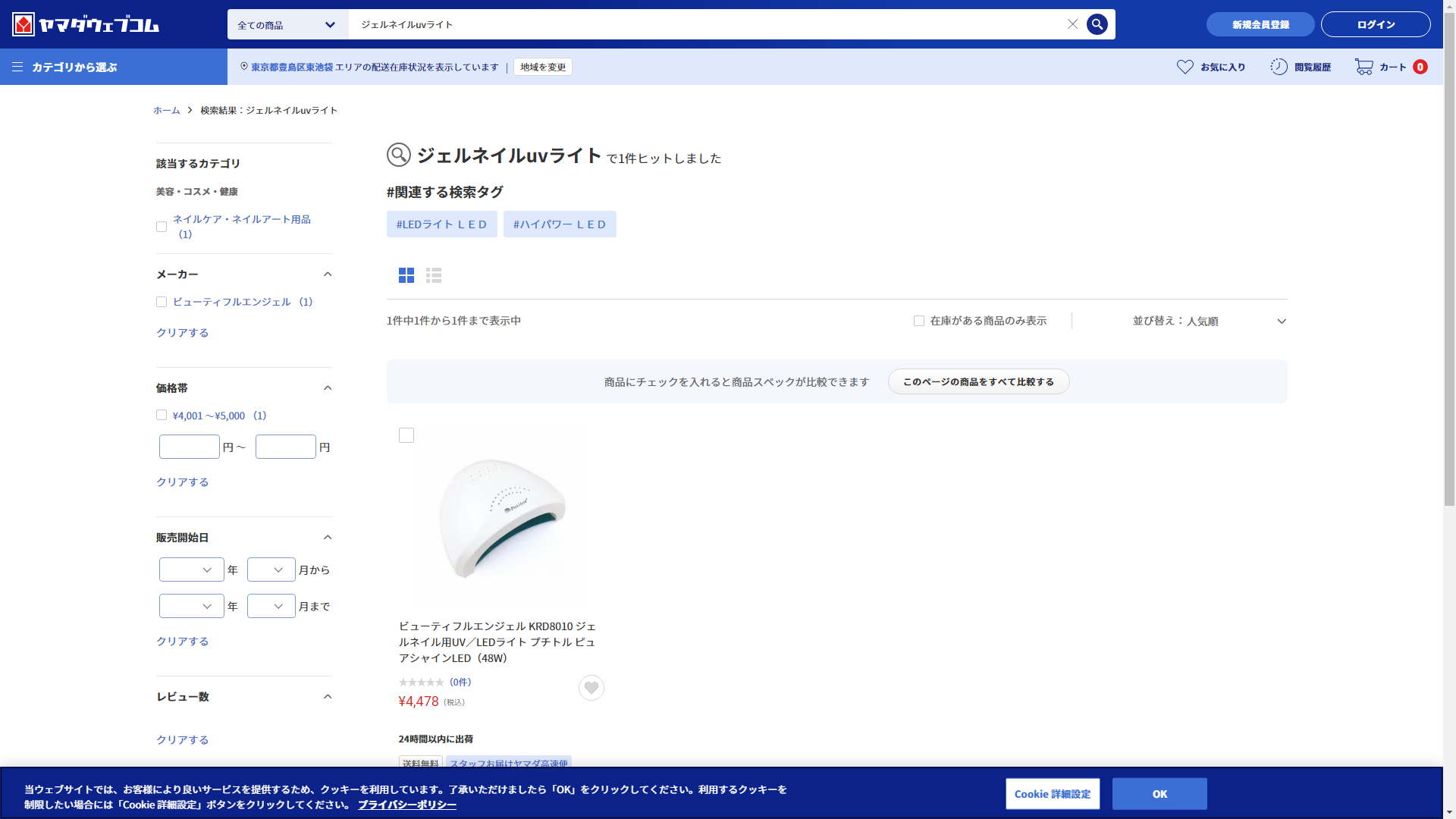1456x819 pixels.
Task: Open the all-products category dropdown
Action: 287,24
